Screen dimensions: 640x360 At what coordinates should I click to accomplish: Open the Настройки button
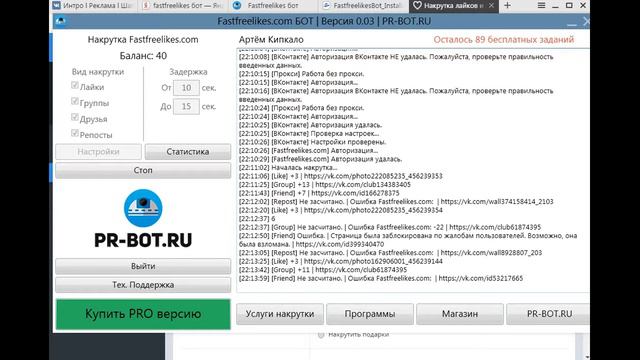click(x=98, y=152)
